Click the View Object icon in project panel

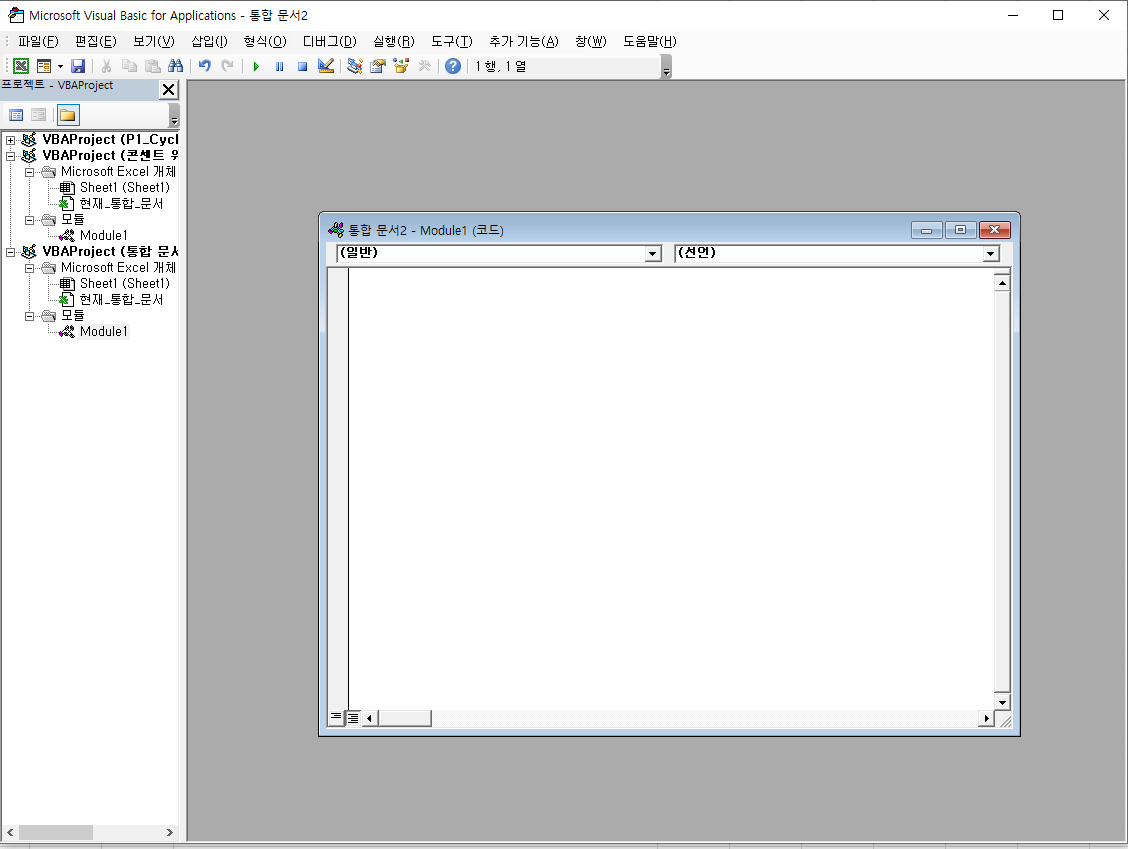coord(39,115)
